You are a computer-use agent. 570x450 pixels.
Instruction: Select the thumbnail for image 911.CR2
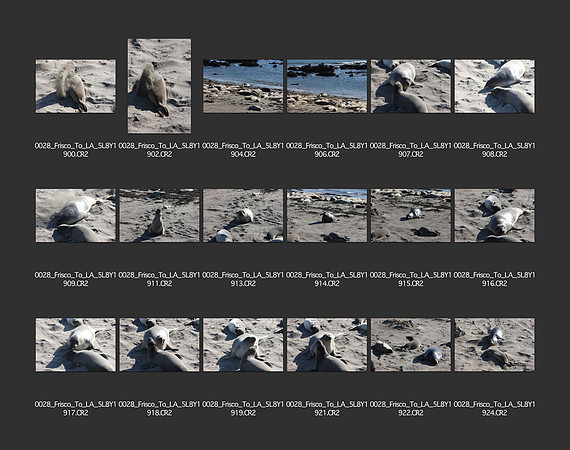159,215
